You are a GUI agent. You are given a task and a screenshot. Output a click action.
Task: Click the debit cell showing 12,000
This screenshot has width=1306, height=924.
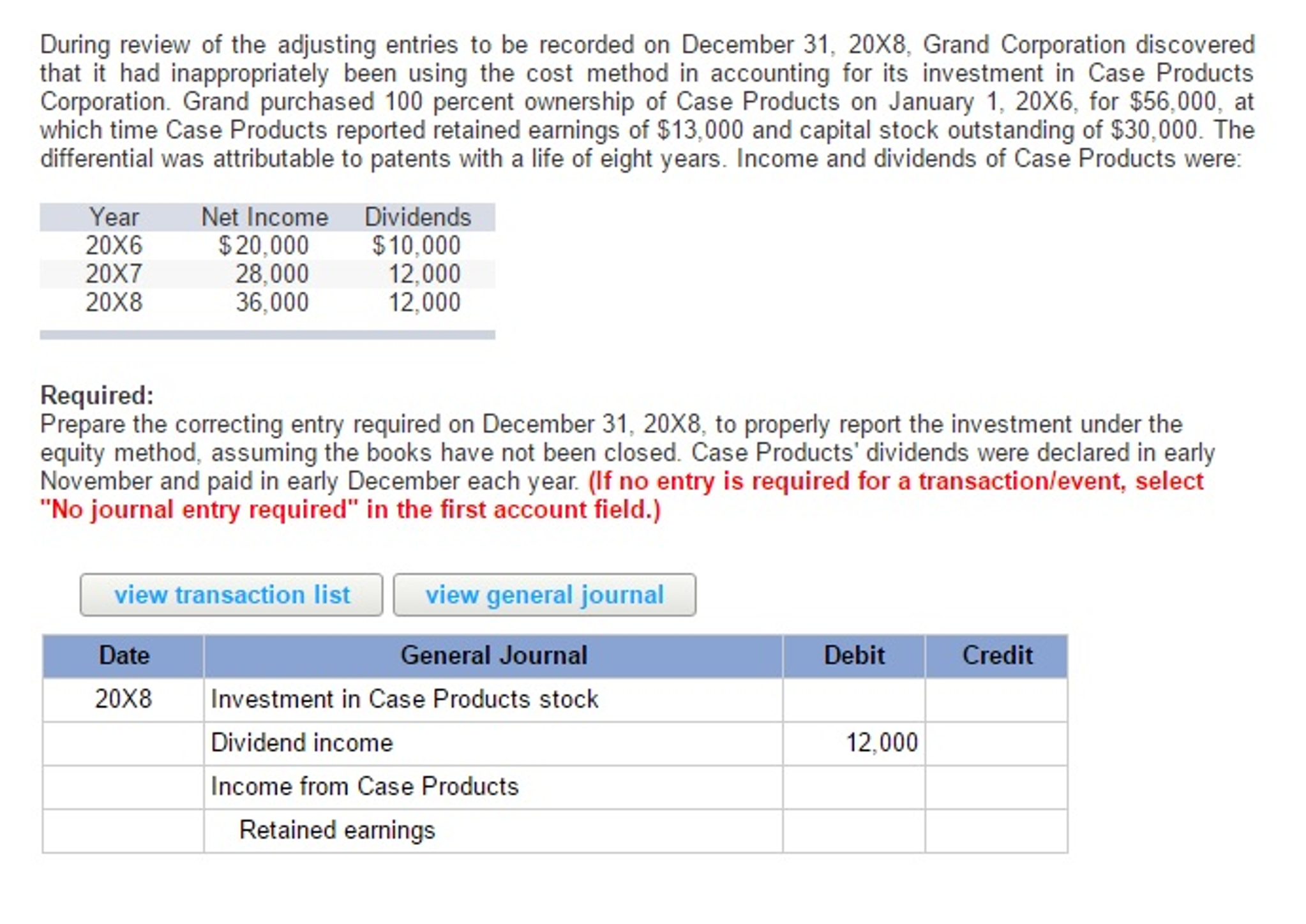pyautogui.click(x=853, y=743)
